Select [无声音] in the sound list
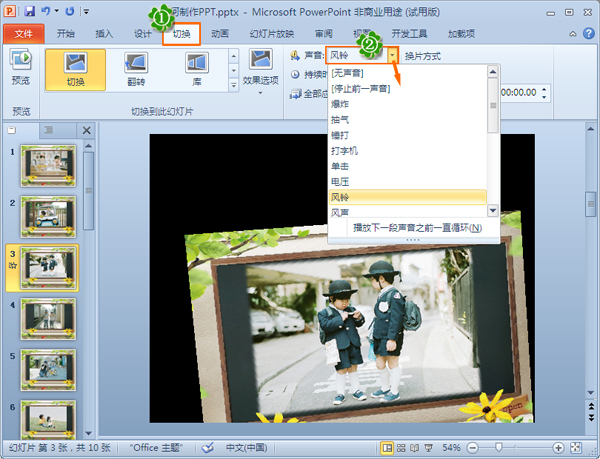The width and height of the screenshot is (600, 459). (408, 73)
